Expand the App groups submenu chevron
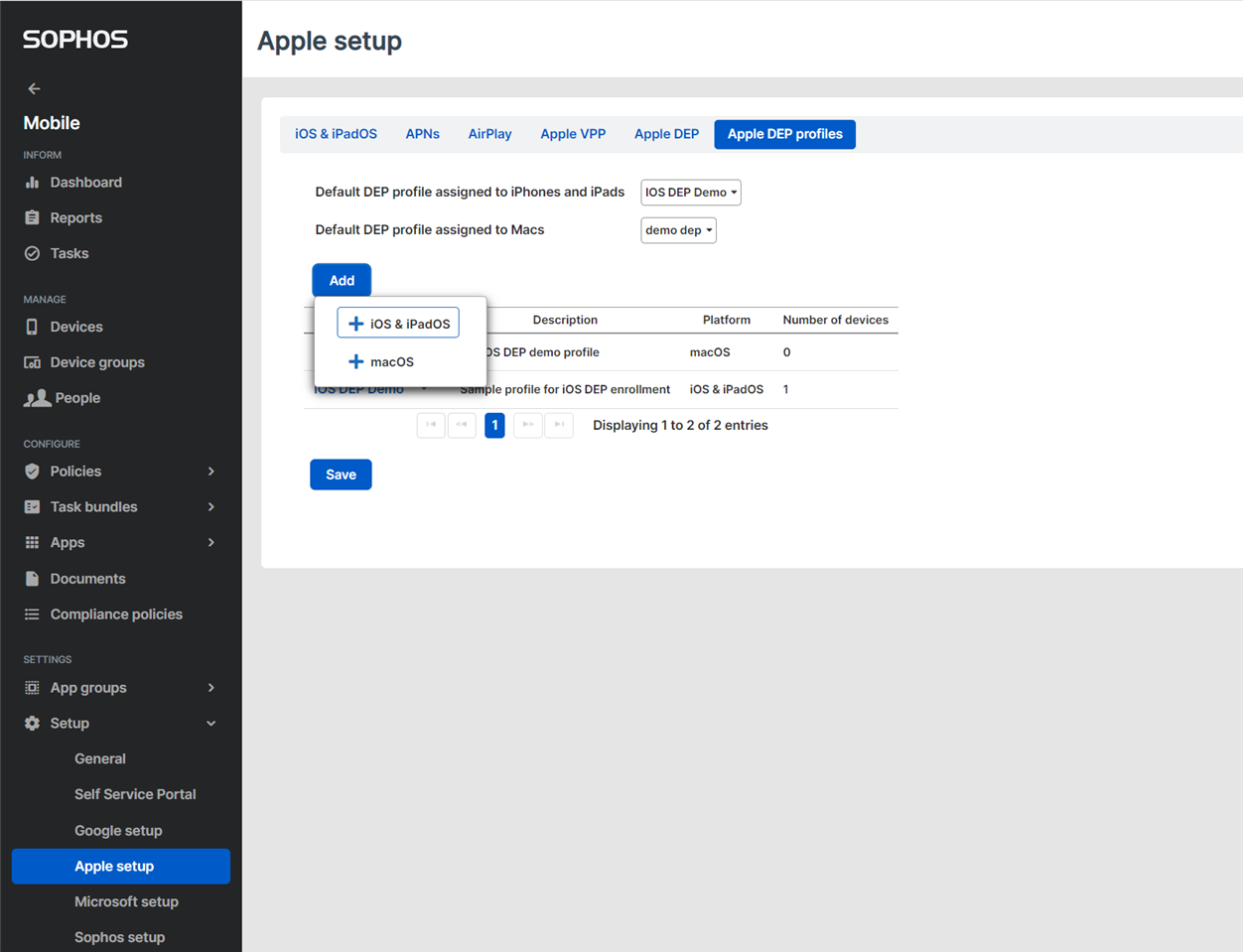Viewport: 1243px width, 952px height. 211,688
